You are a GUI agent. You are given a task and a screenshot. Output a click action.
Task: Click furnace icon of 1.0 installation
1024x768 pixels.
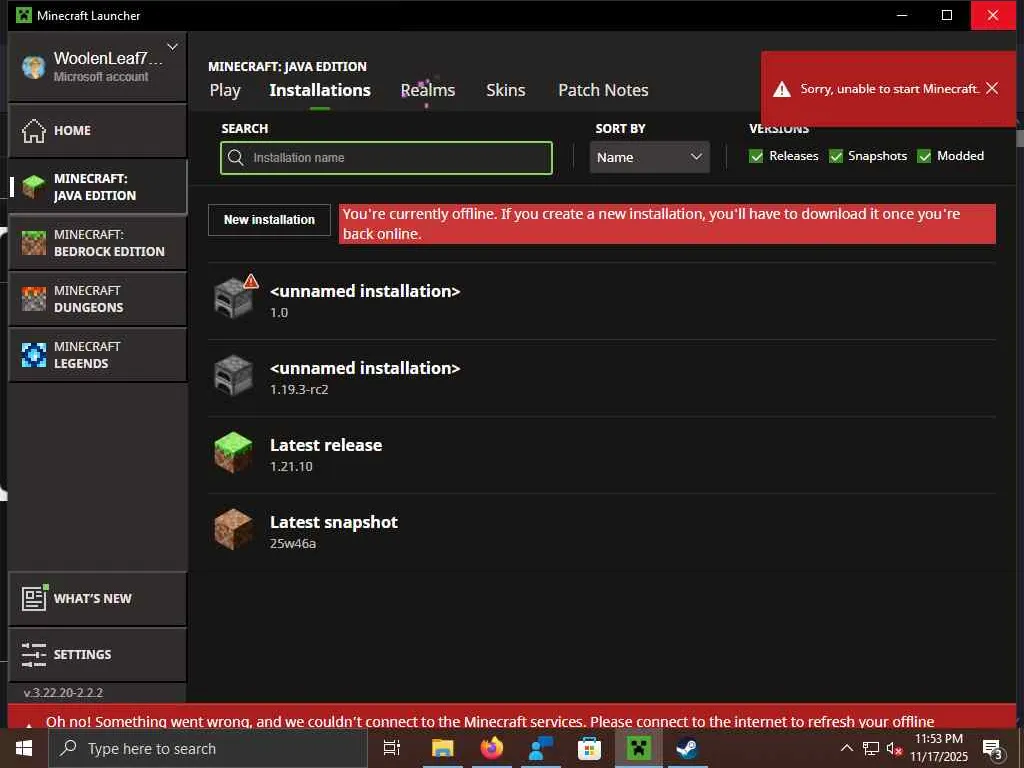coord(233,298)
